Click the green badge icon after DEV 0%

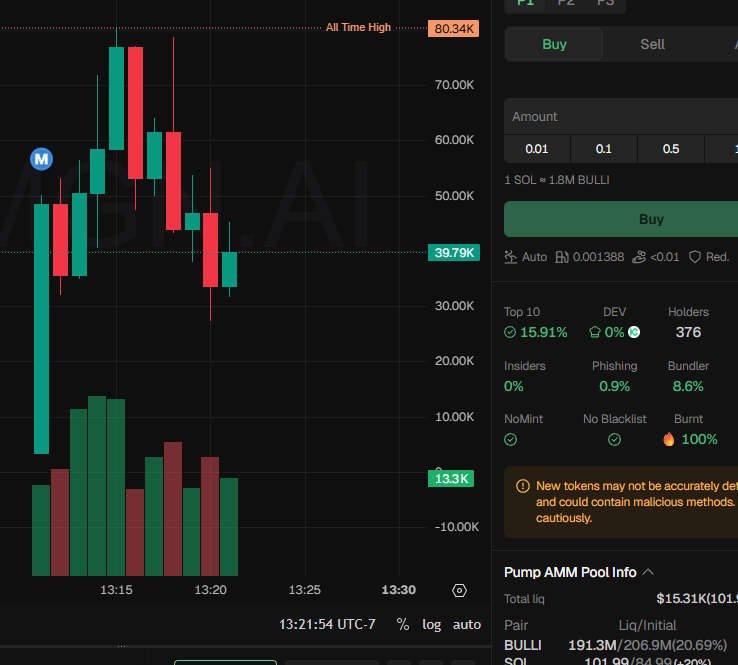click(634, 332)
